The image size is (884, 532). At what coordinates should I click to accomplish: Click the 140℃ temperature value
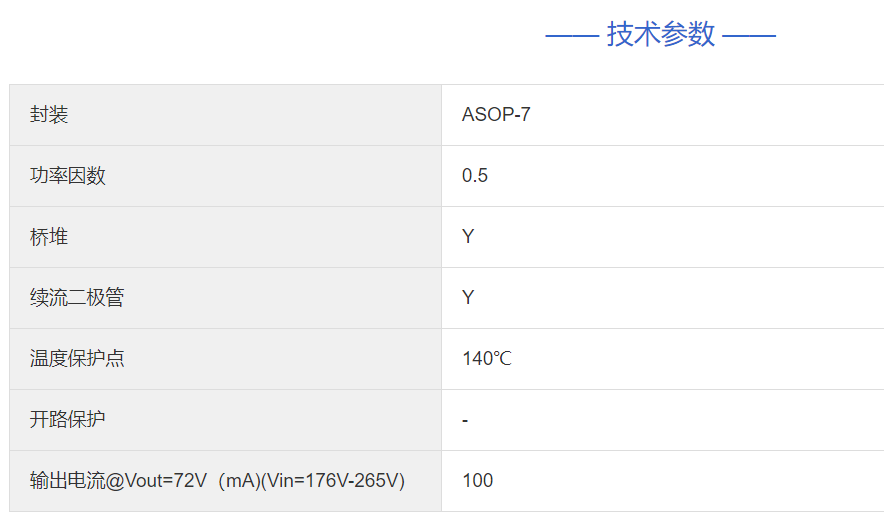click(487, 359)
